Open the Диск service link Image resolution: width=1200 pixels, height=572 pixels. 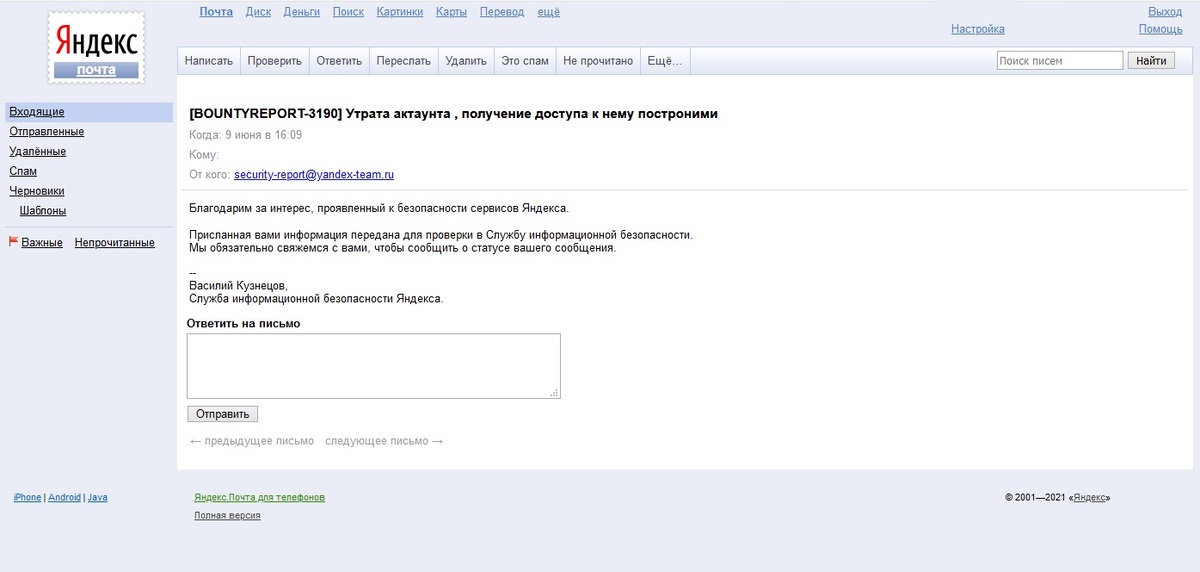tap(258, 12)
